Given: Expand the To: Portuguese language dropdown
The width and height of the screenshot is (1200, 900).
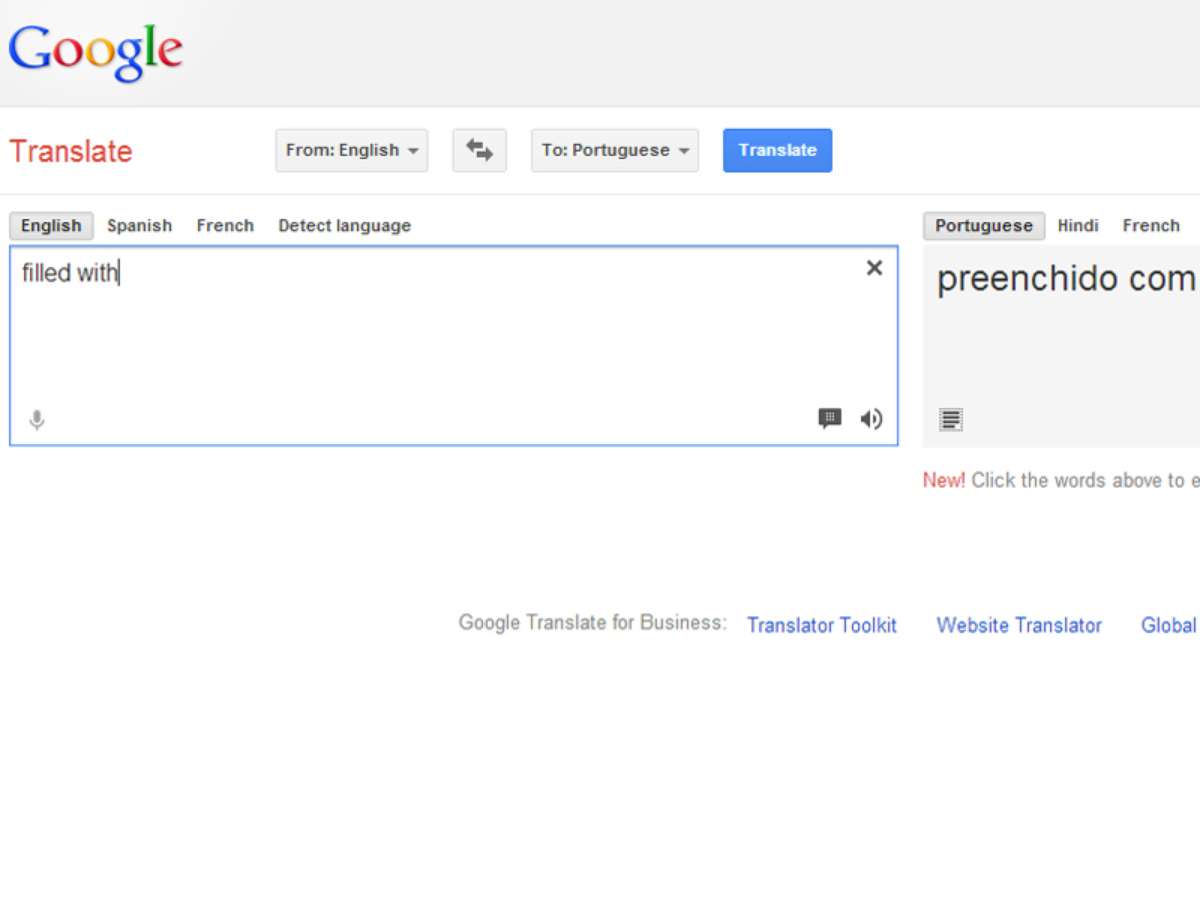Looking at the screenshot, I should point(615,150).
